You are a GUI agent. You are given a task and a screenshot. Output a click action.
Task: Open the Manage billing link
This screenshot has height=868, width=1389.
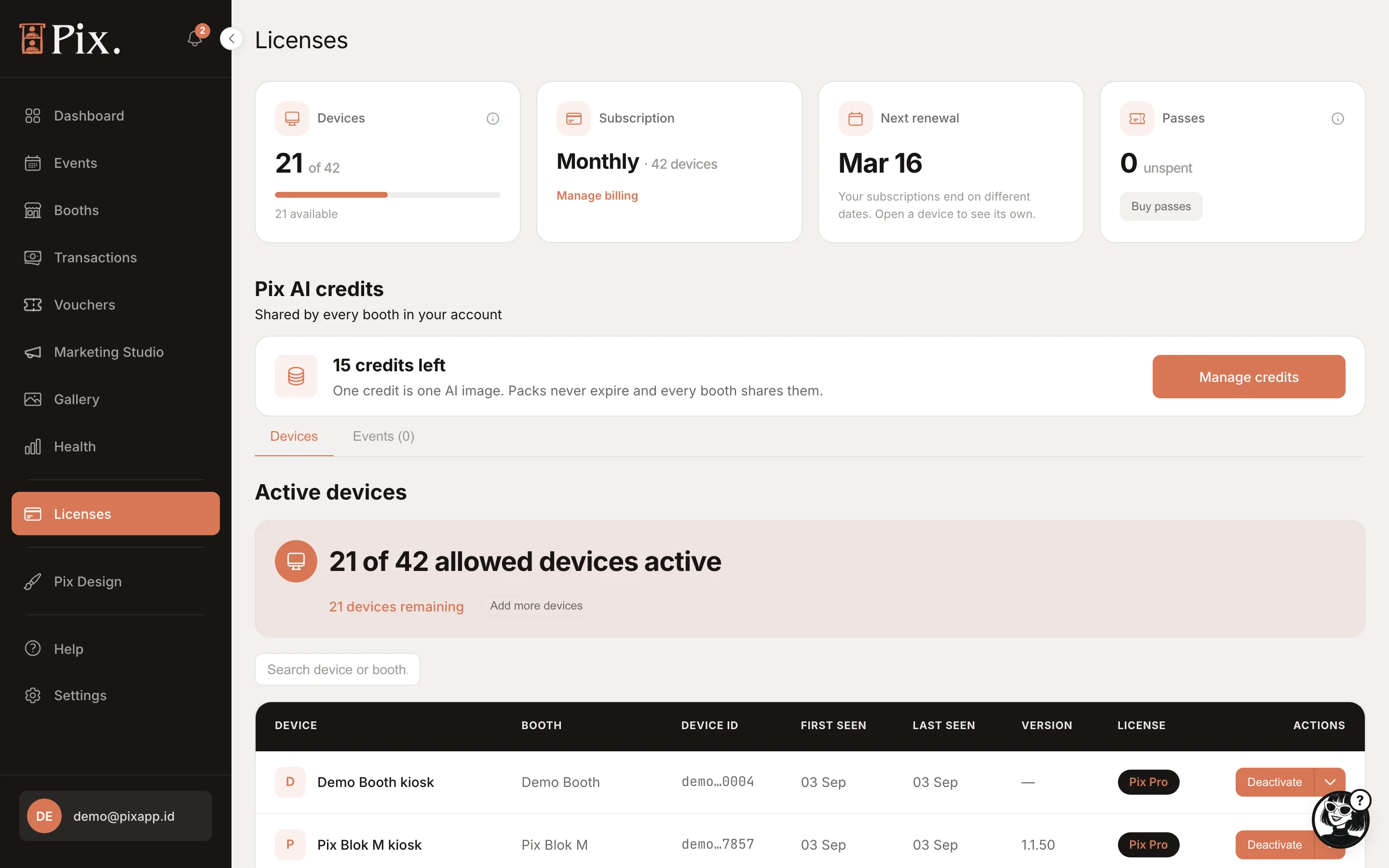(x=597, y=196)
